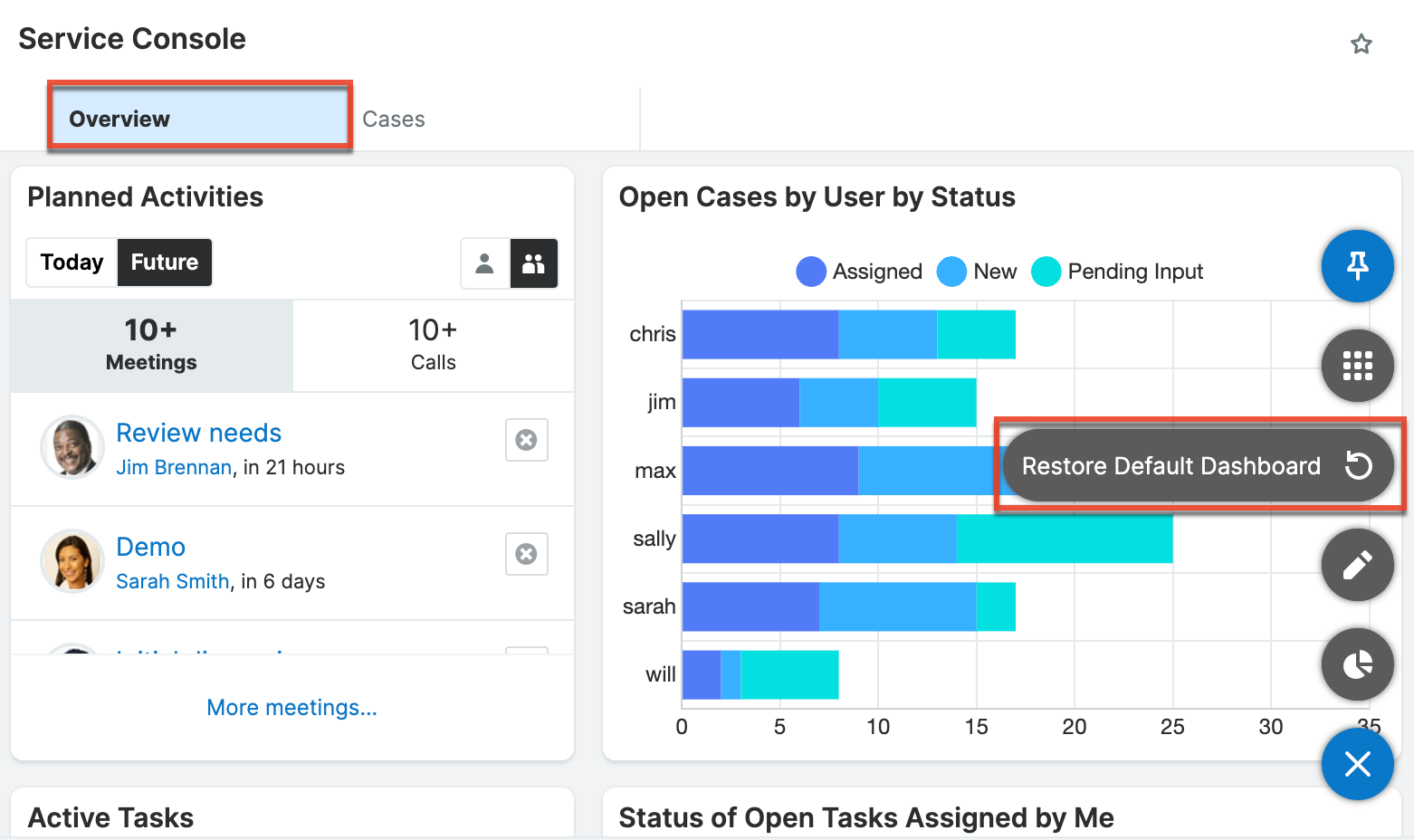Close the floating actions menu
This screenshot has width=1414, height=840.
(1357, 765)
